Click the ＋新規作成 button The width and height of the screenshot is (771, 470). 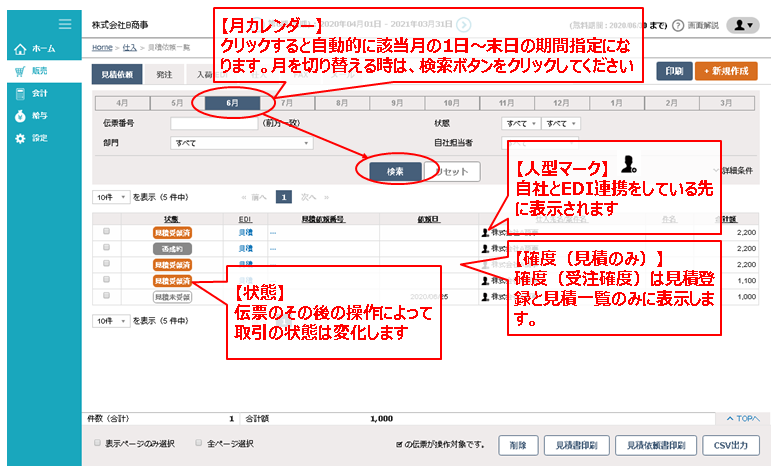coord(727,72)
